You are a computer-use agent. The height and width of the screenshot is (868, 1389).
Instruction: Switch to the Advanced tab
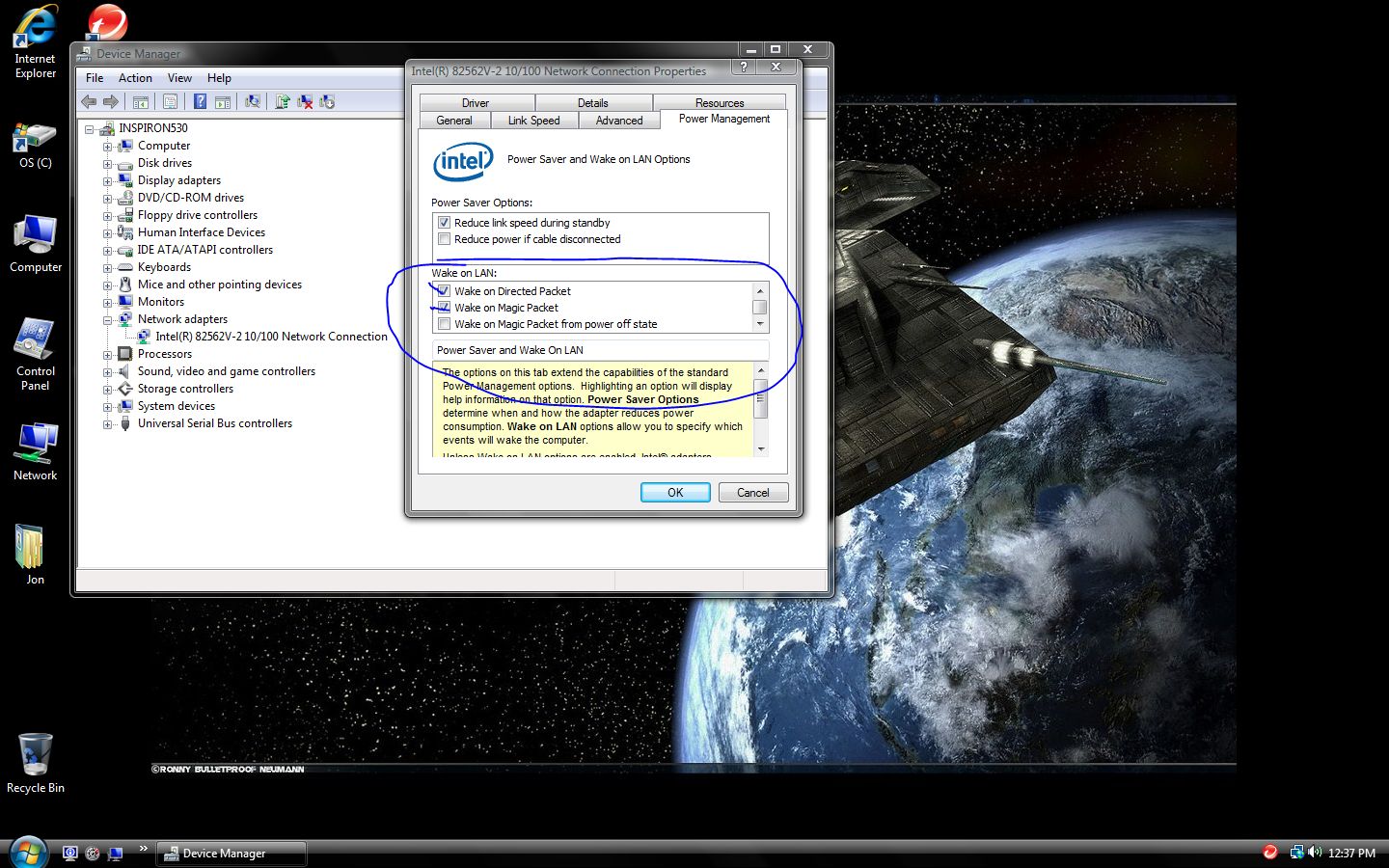(x=619, y=121)
